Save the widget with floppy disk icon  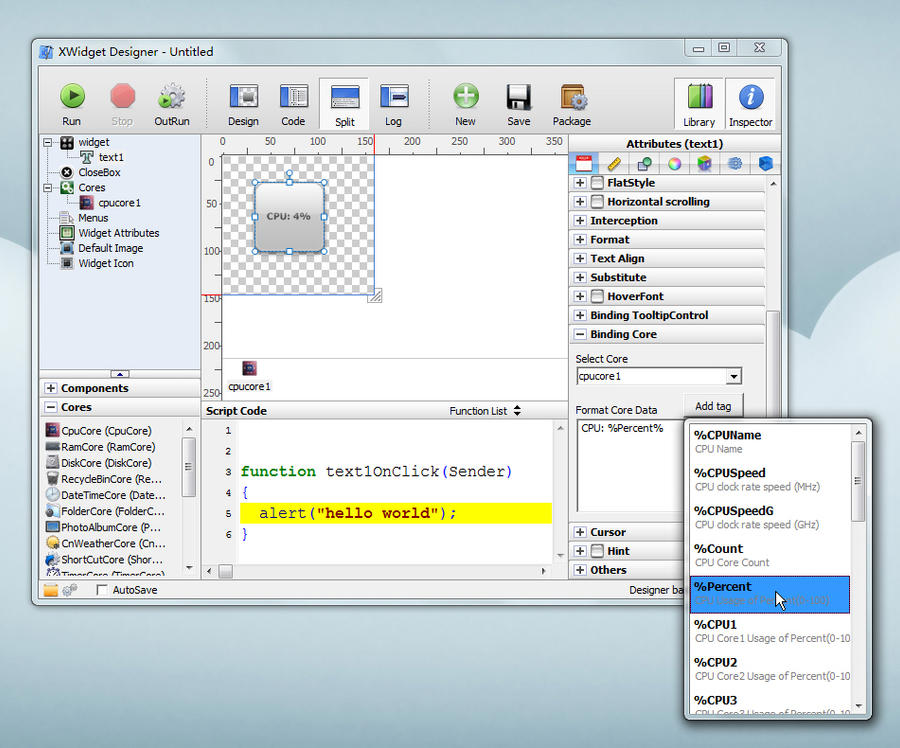coord(518,104)
